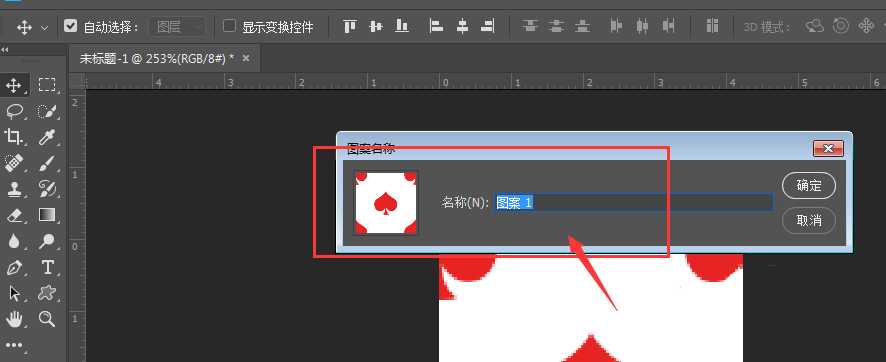Select the Move tool in the toolbox
The height and width of the screenshot is (362, 886).
(14, 85)
